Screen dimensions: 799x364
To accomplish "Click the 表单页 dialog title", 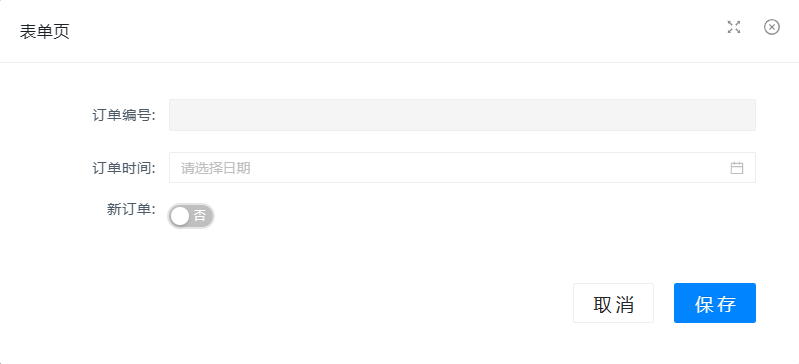I will pos(45,32).
